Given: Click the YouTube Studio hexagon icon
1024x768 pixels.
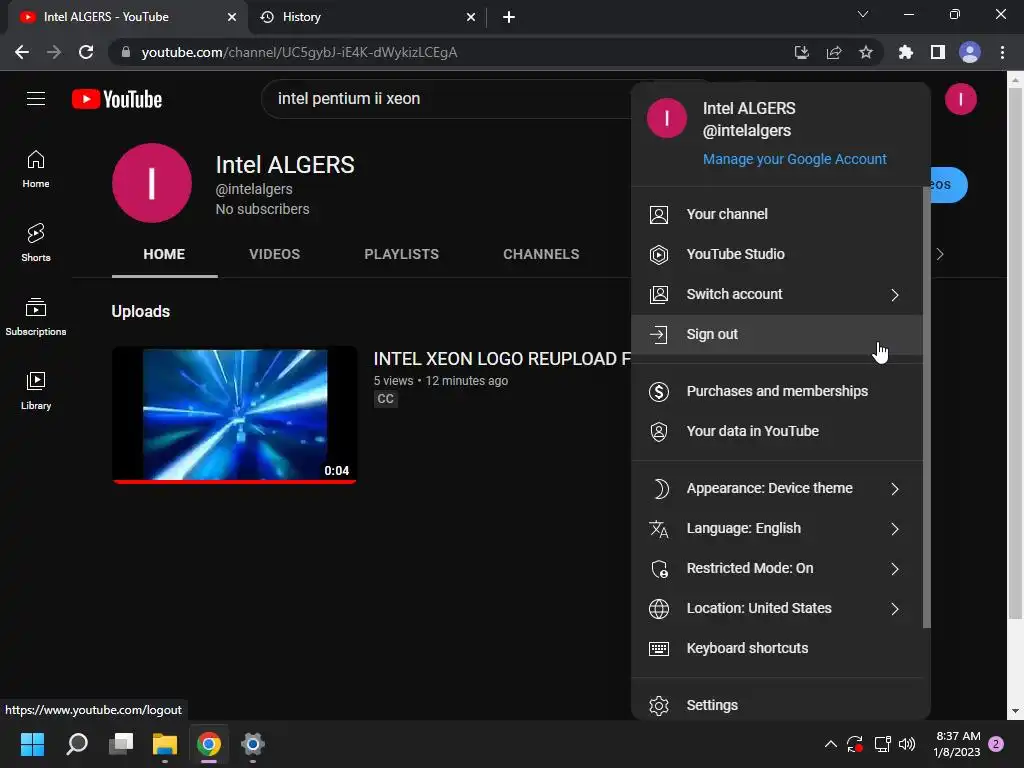Looking at the screenshot, I should click(x=658, y=254).
